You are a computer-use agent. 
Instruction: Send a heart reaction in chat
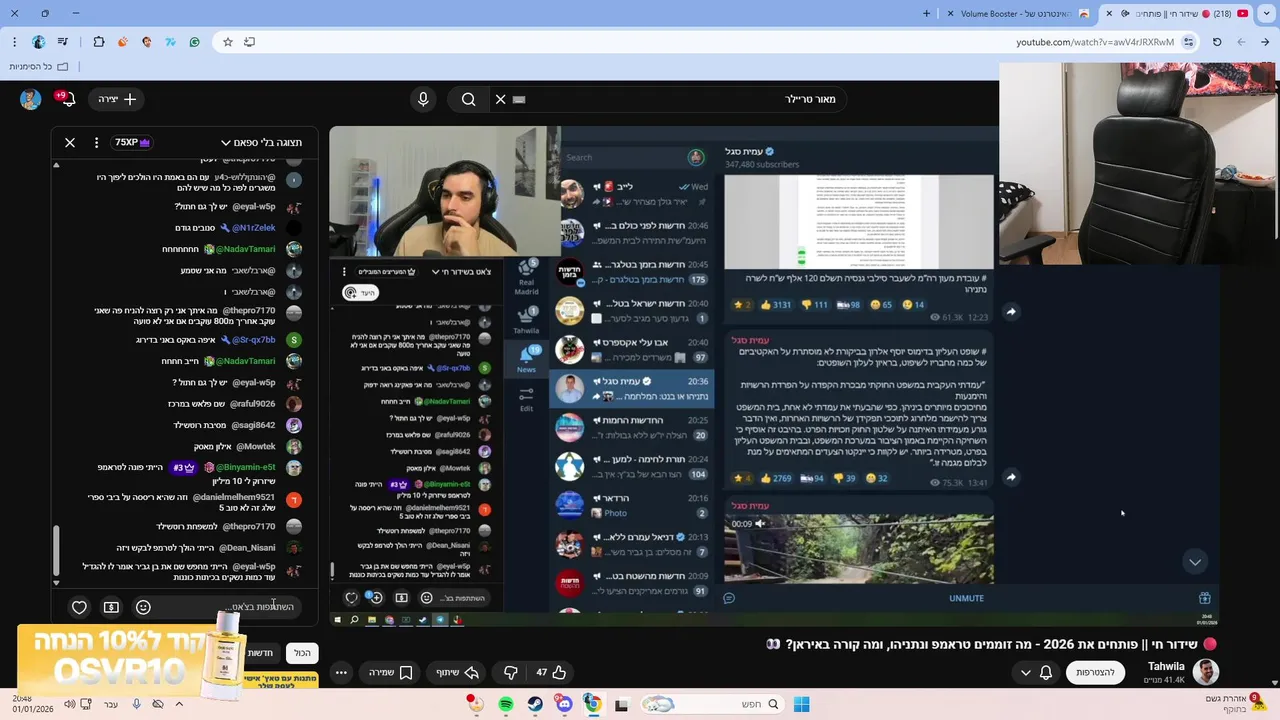[79, 607]
